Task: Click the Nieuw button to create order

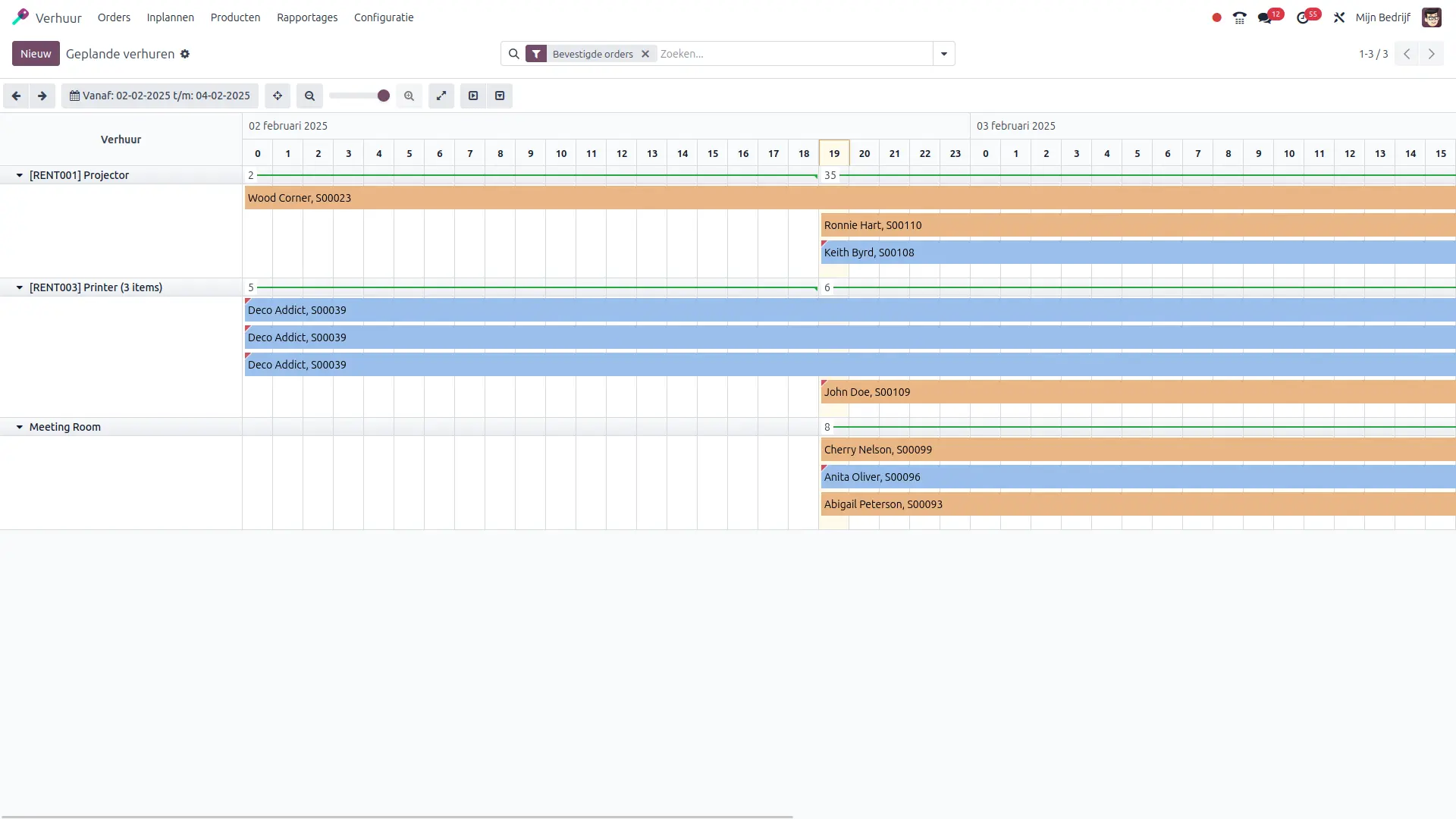Action: pos(34,54)
